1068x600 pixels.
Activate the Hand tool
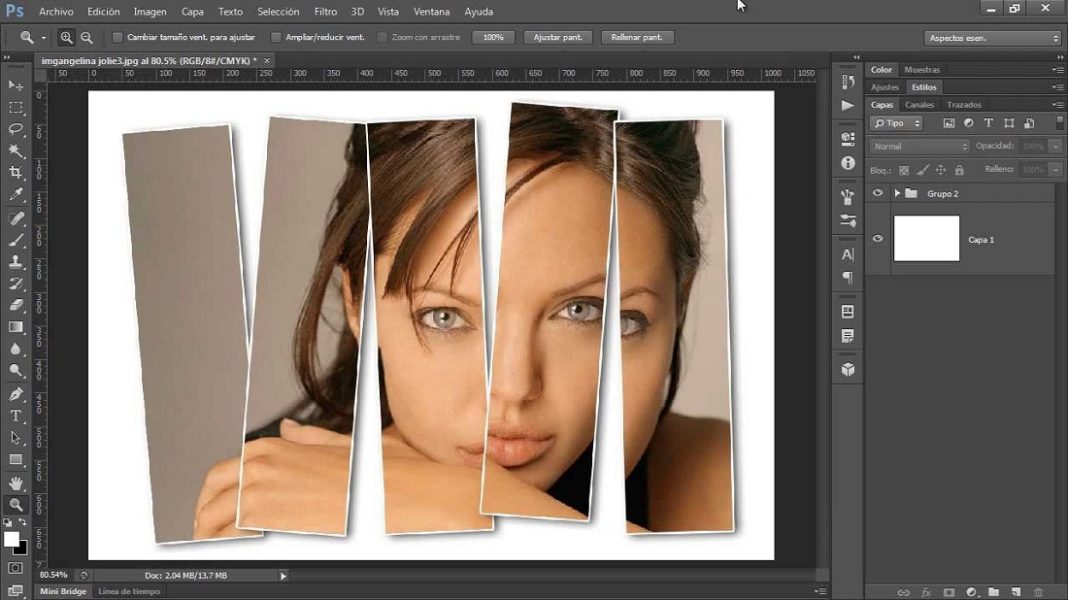coord(16,483)
